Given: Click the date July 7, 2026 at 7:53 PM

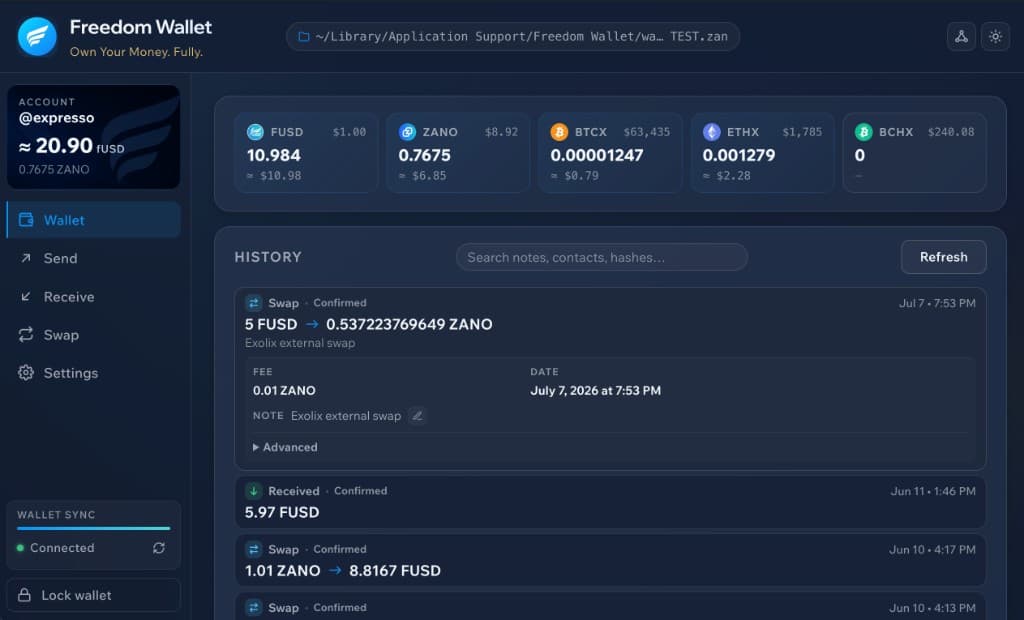Looking at the screenshot, I should 596,391.
